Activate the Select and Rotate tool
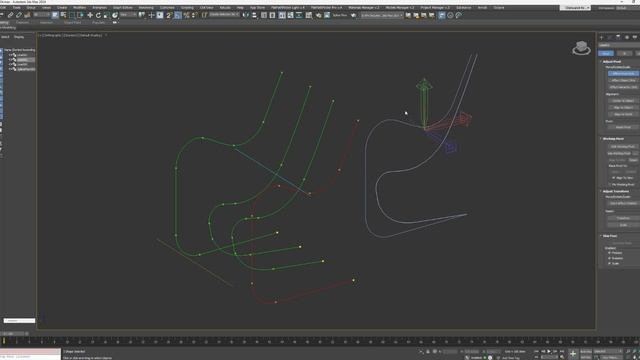The width and height of the screenshot is (640, 360). (x=98, y=15)
